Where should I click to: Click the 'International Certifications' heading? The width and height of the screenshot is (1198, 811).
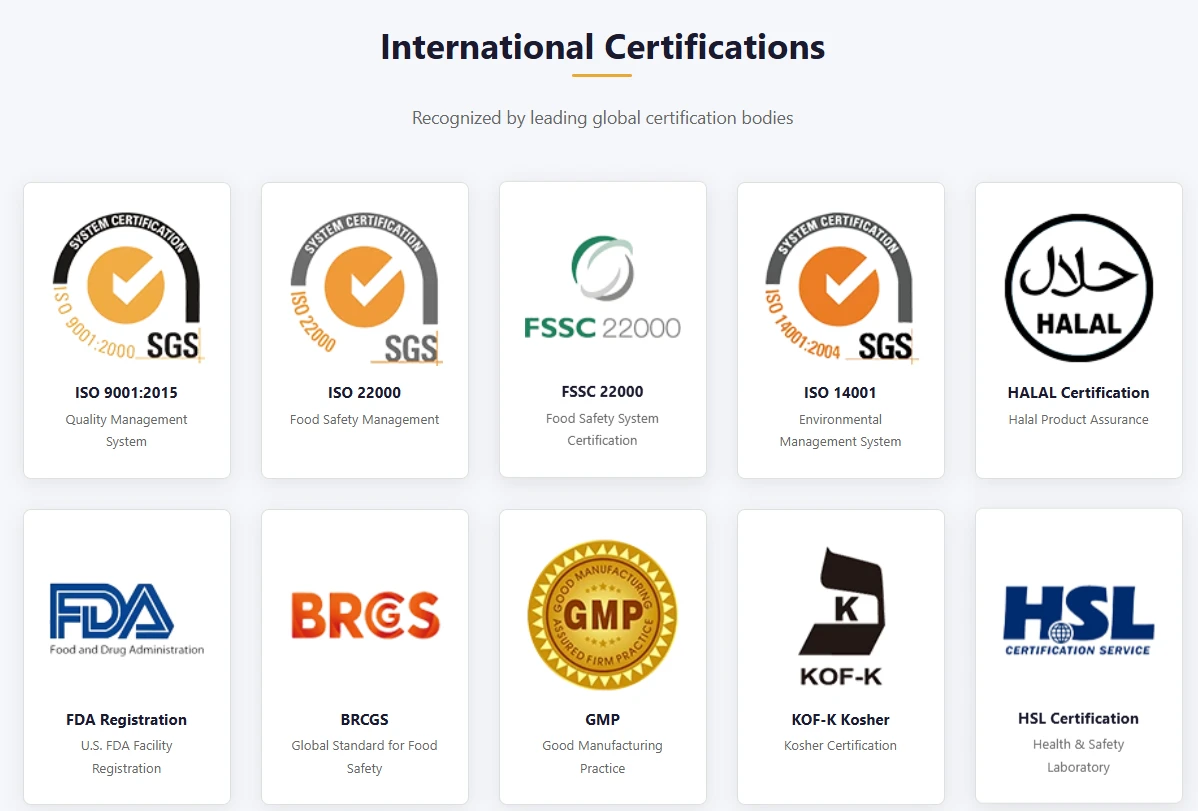(x=603, y=47)
